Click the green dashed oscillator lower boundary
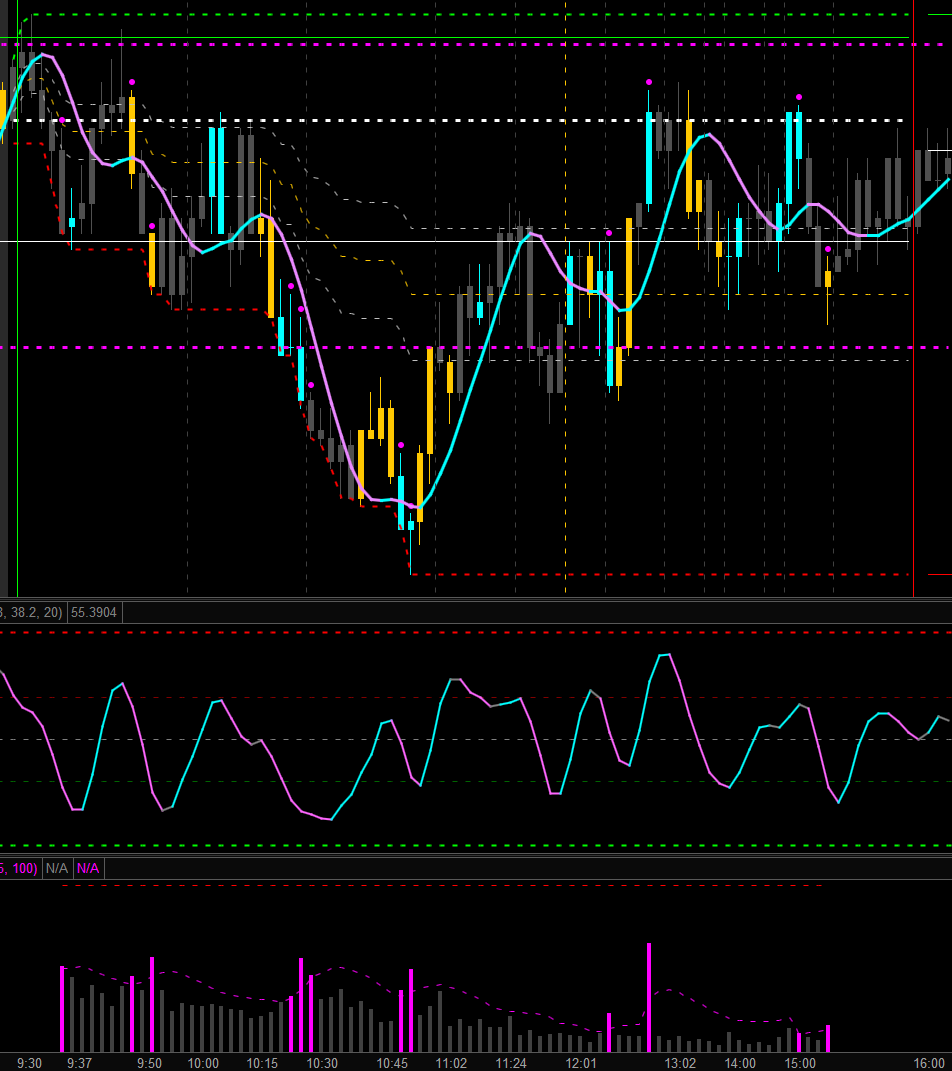Viewport: 952px width, 1071px height. click(x=500, y=845)
